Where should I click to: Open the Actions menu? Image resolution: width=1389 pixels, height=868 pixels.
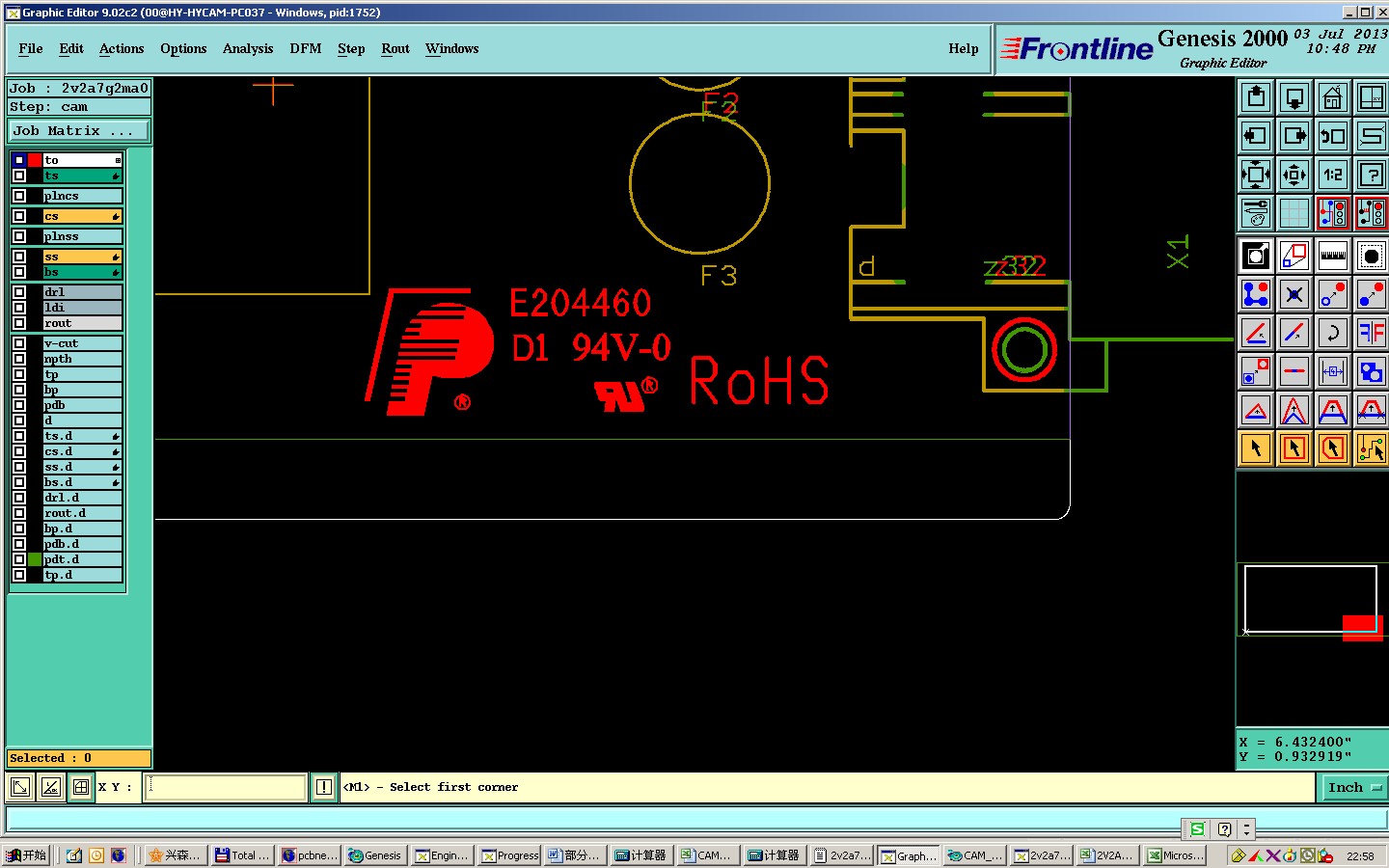pyautogui.click(x=122, y=48)
